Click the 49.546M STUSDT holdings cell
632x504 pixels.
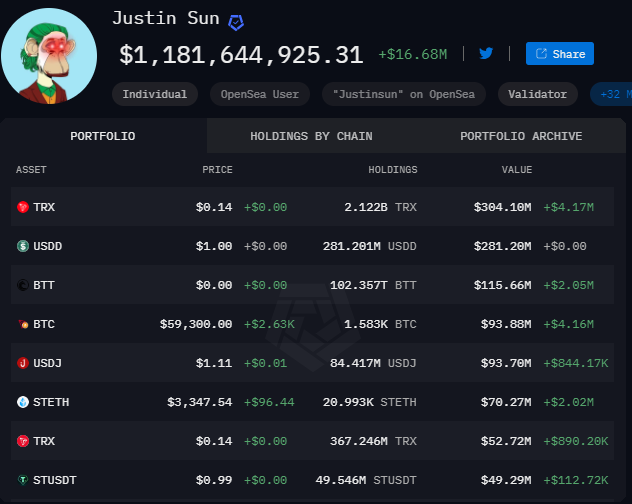click(366, 480)
